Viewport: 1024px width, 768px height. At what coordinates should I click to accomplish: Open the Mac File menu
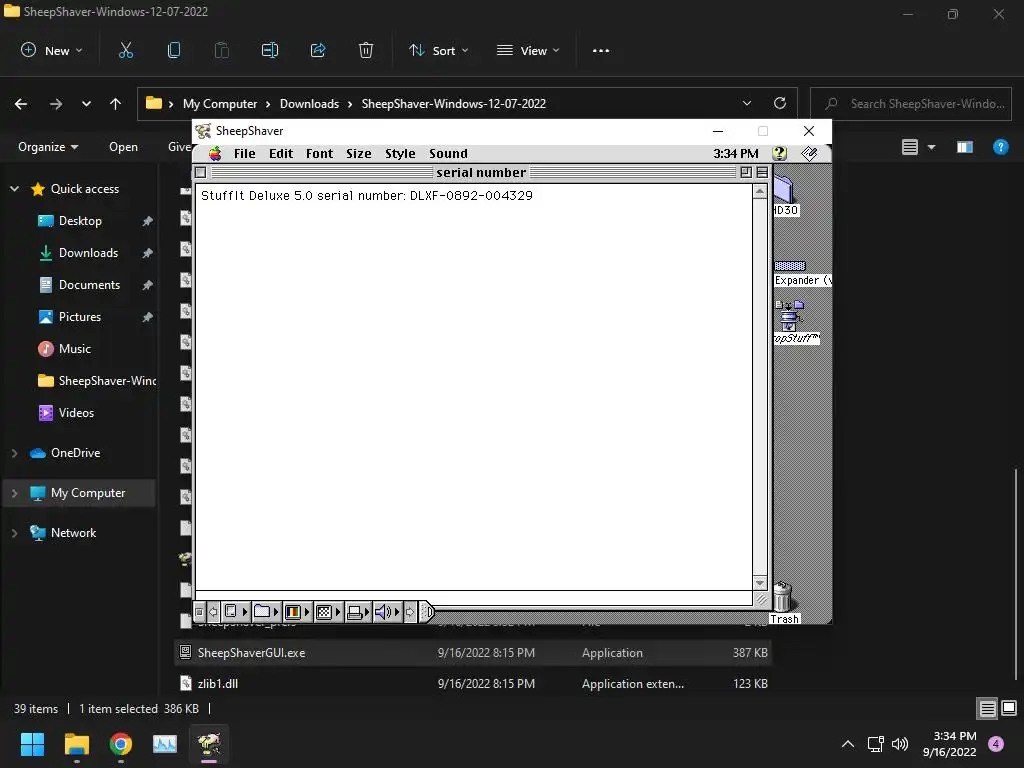pos(244,153)
